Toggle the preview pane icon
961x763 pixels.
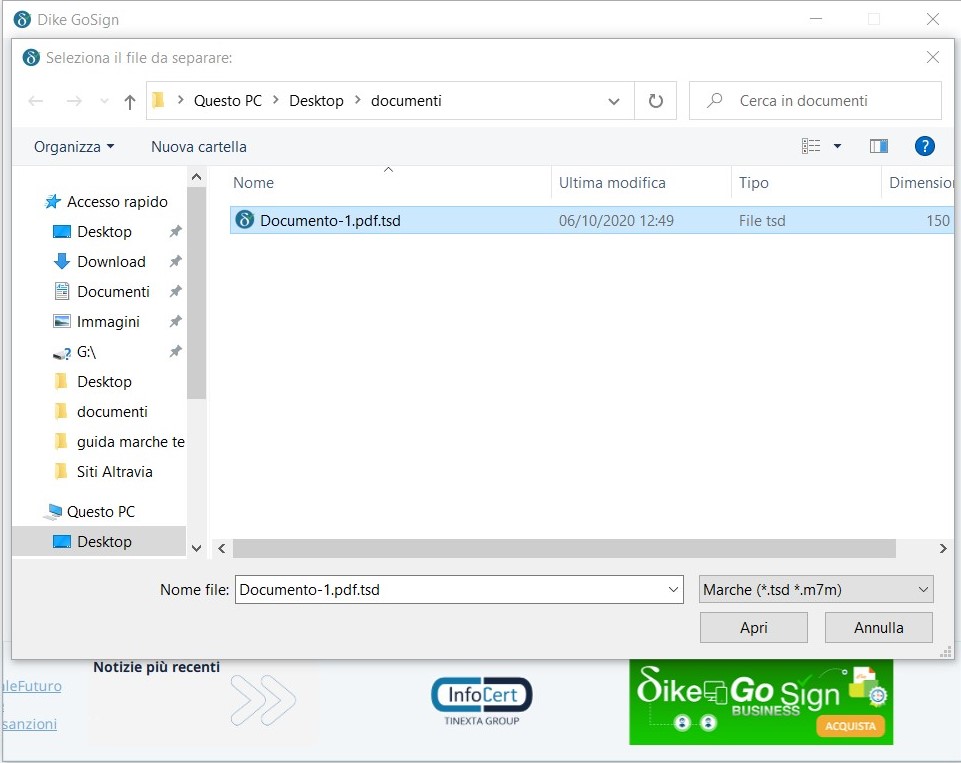[x=879, y=146]
